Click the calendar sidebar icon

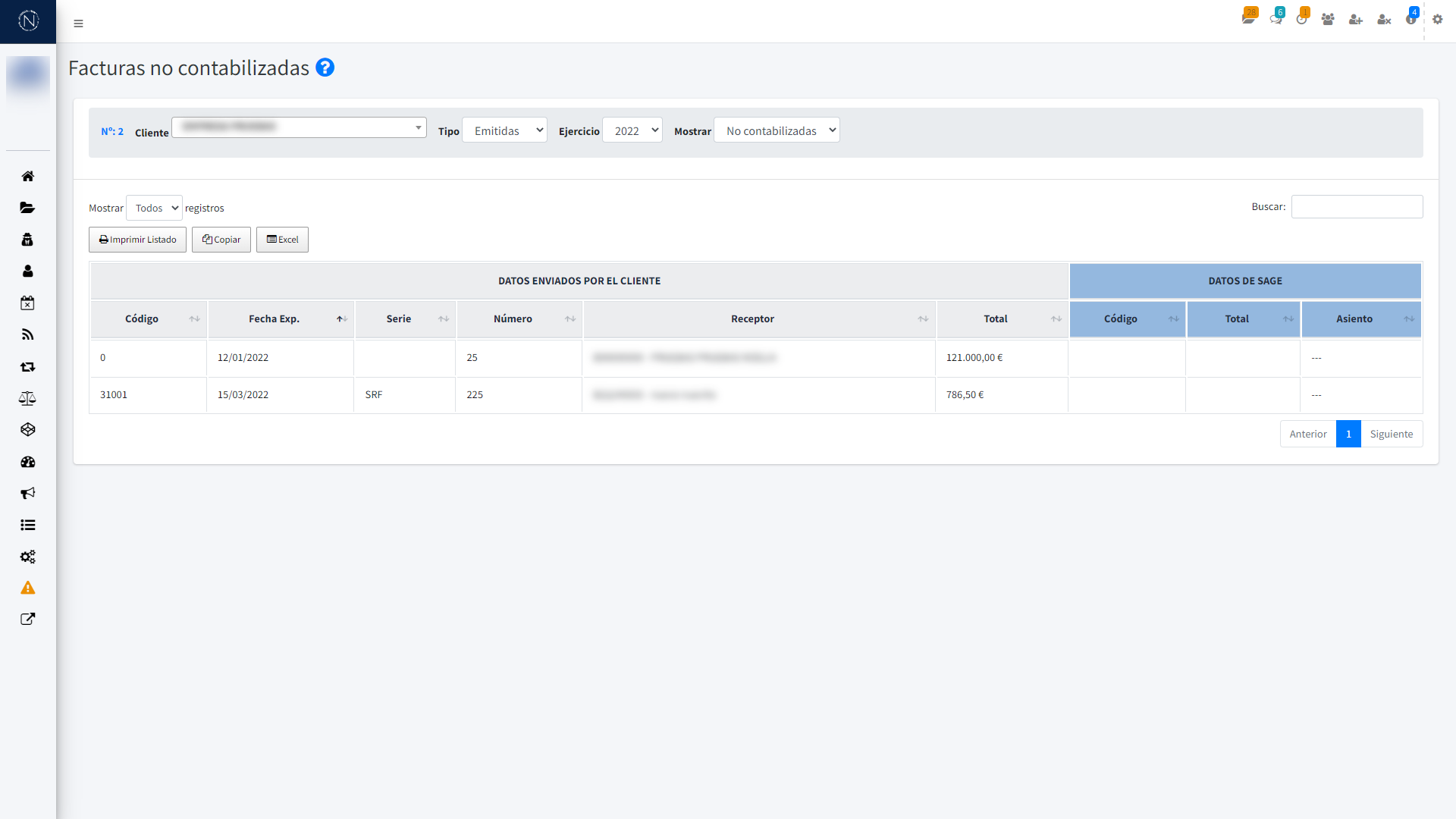click(x=28, y=303)
